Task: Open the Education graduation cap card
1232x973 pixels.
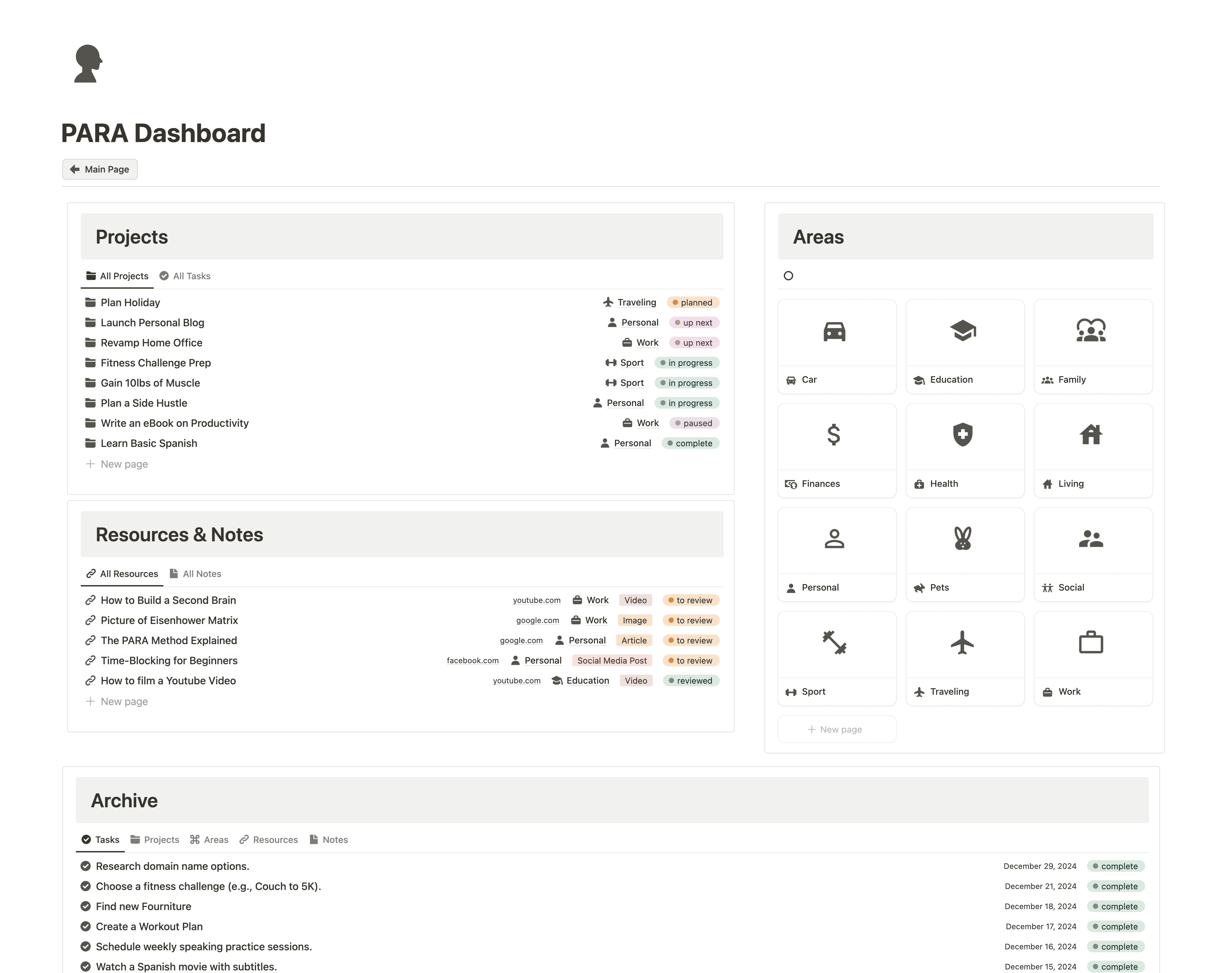Action: point(963,331)
